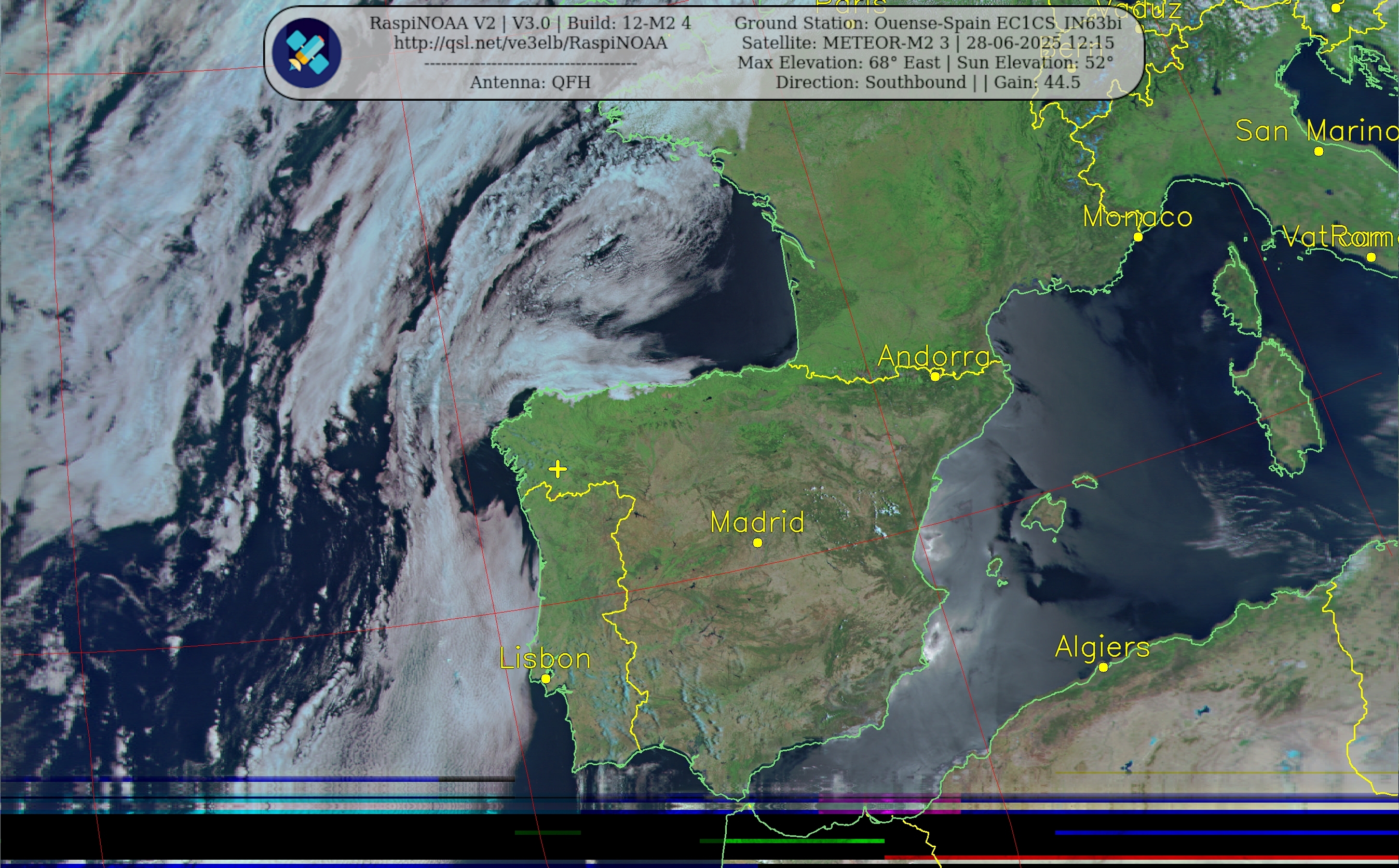This screenshot has height=868, width=1399.
Task: Click the 'RaspiNOAA V2 | V3.0' build line
Action: pyautogui.click(x=531, y=23)
